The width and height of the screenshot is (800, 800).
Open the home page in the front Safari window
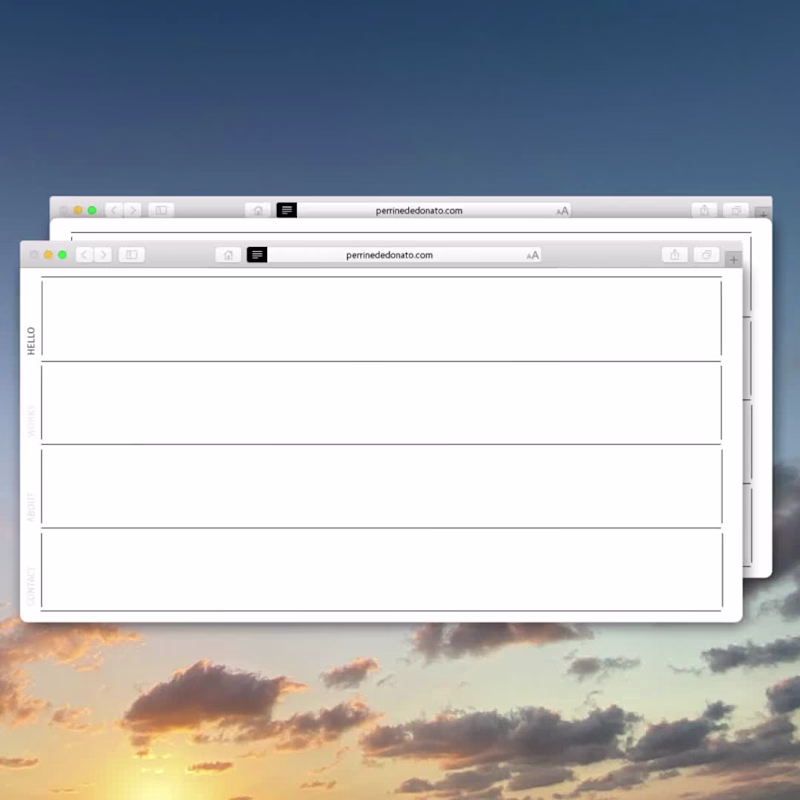click(x=229, y=255)
